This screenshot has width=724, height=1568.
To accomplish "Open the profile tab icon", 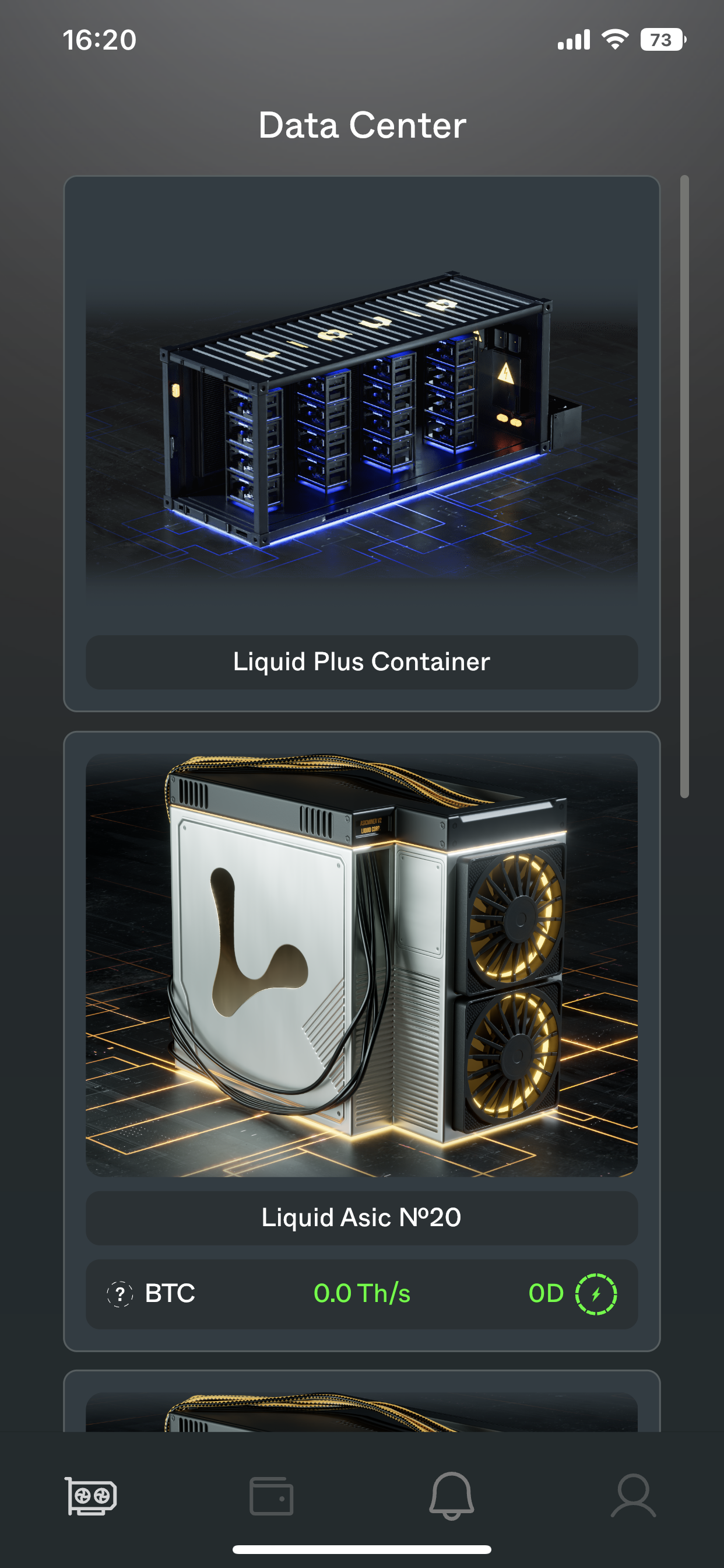I will pos(633,1496).
